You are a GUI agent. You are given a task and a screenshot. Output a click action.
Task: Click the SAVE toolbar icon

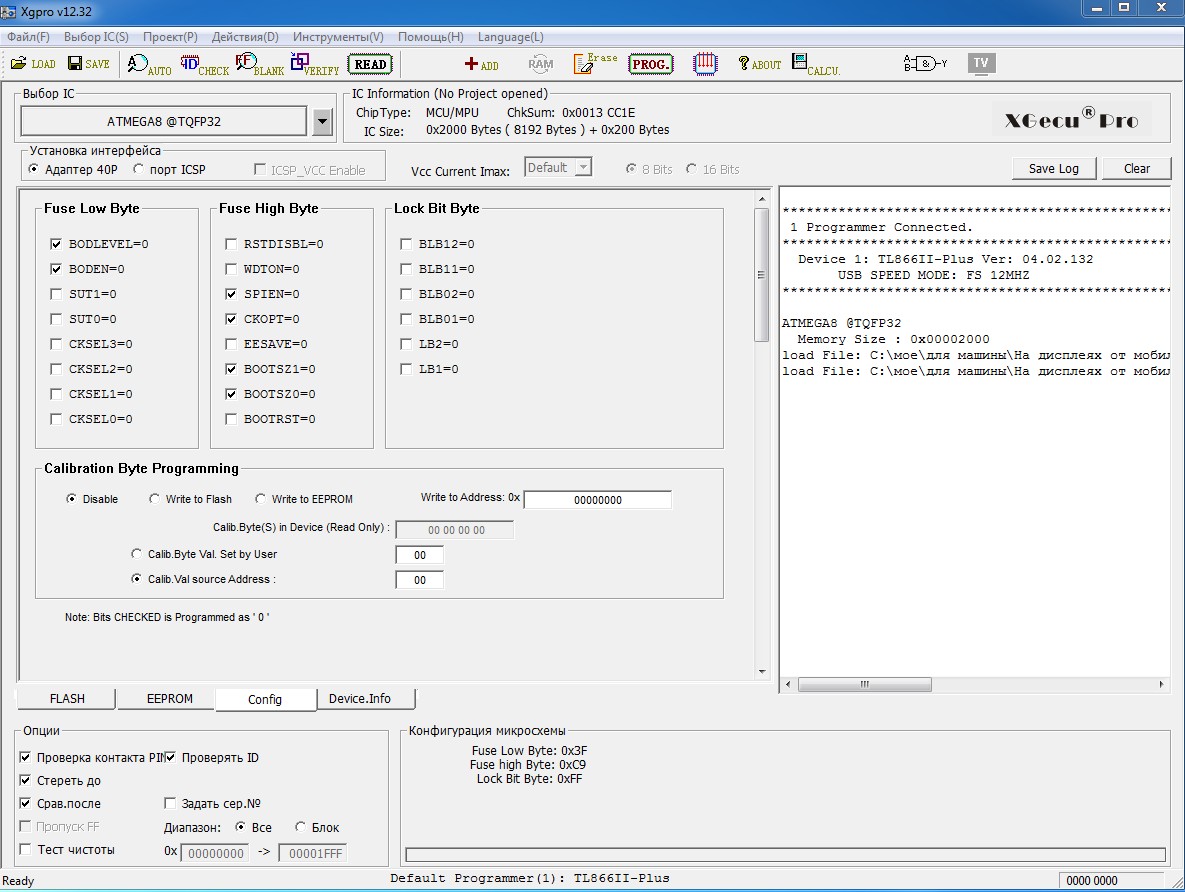click(x=88, y=64)
